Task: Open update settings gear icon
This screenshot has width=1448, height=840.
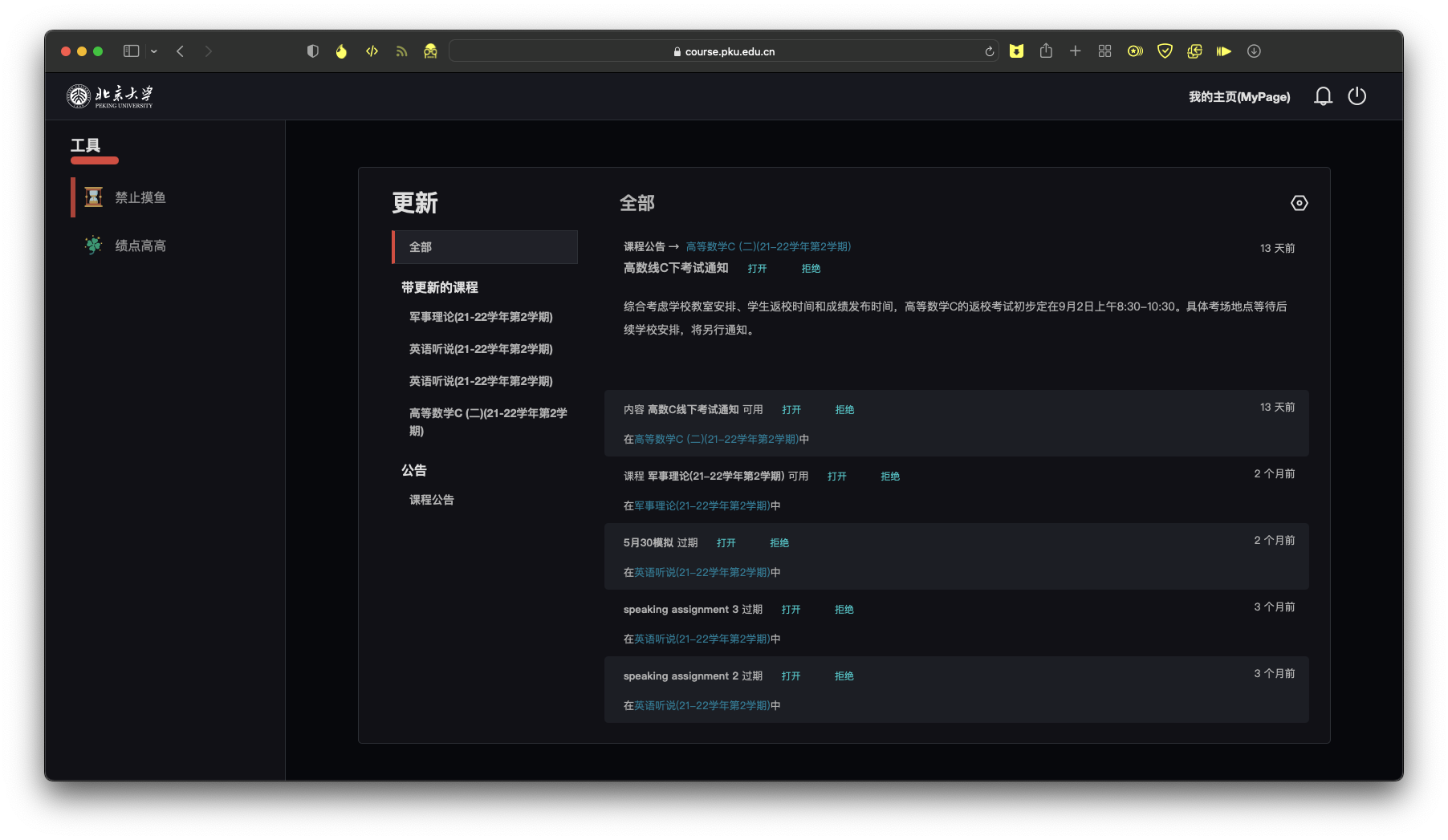Action: click(x=1300, y=203)
